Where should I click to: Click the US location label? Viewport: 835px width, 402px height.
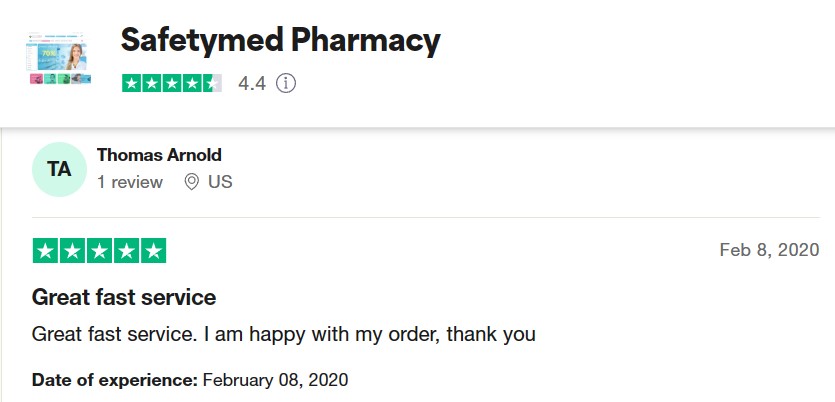pos(220,182)
